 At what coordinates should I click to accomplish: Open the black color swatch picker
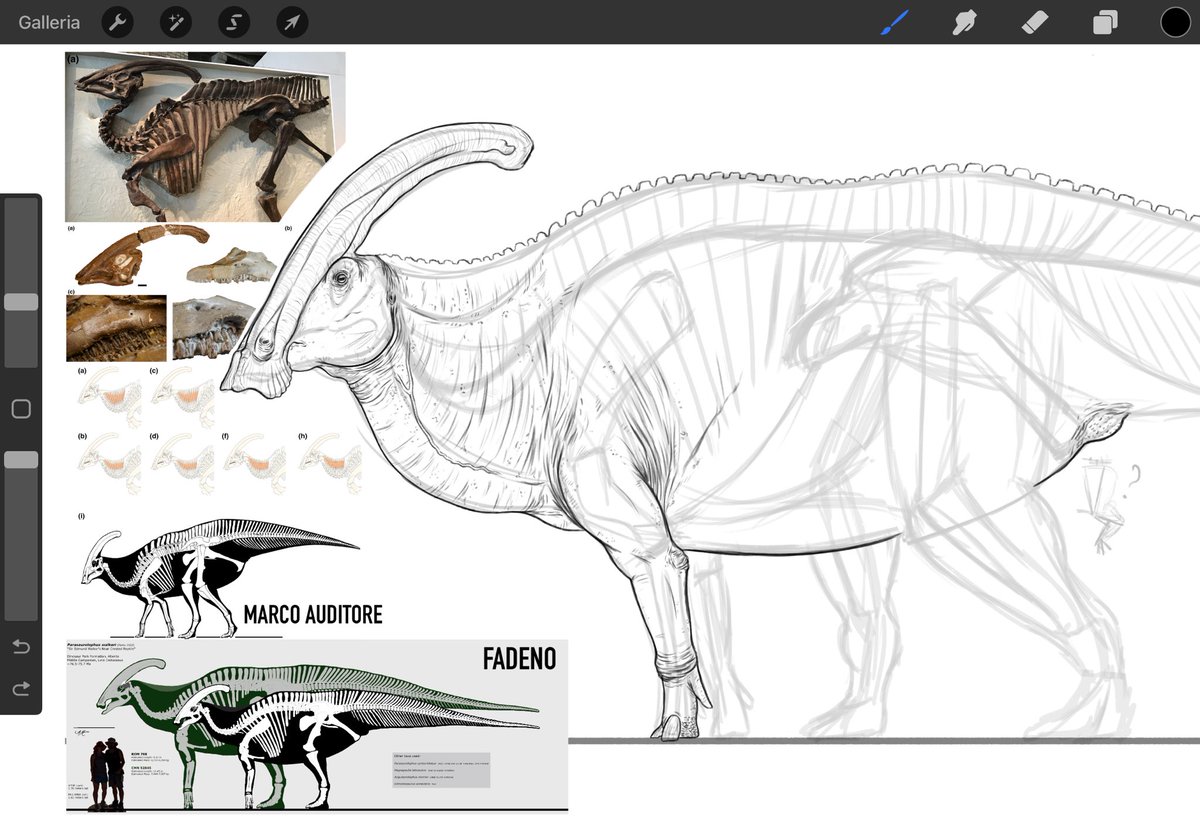point(1176,22)
